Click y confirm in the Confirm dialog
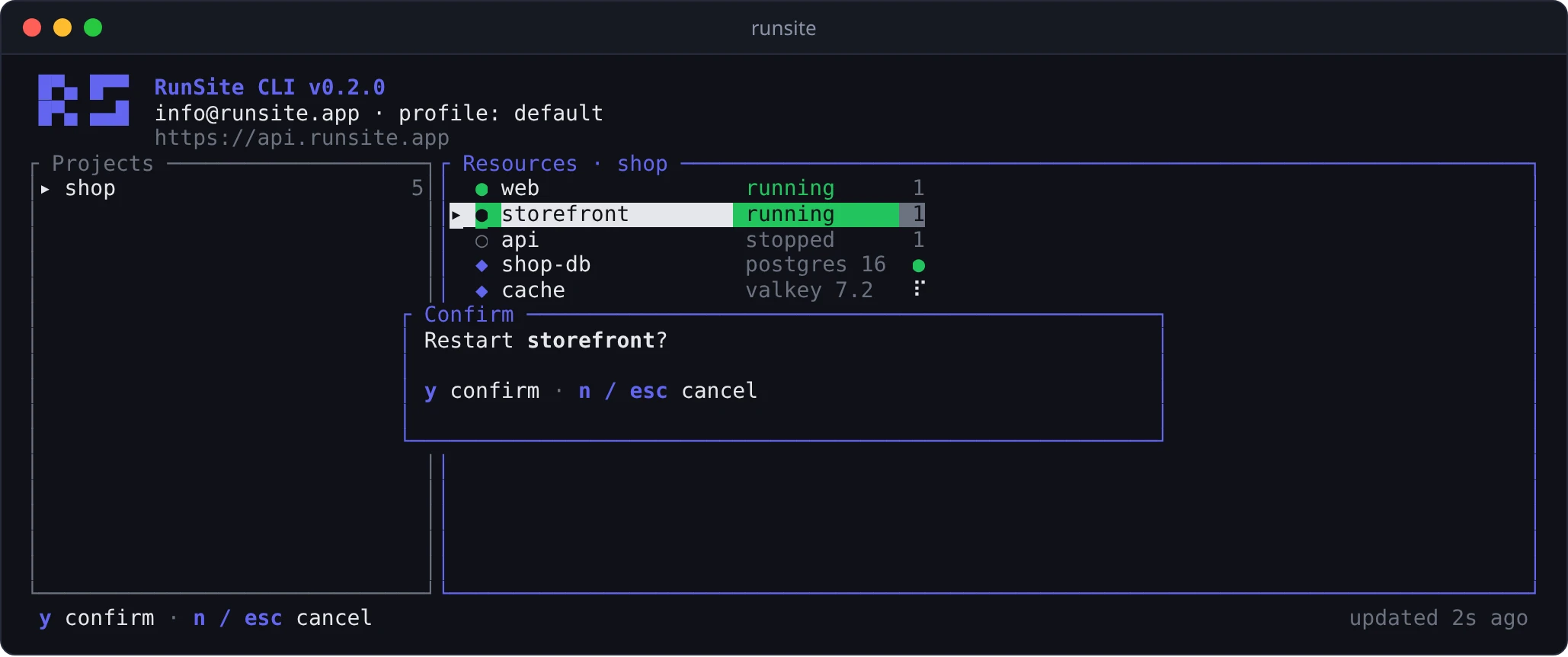 [x=482, y=391]
